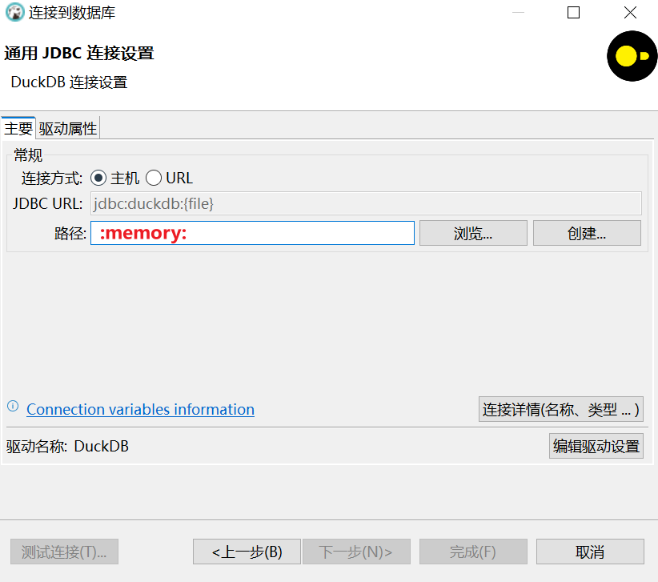Click the 浏览... button

(473, 233)
